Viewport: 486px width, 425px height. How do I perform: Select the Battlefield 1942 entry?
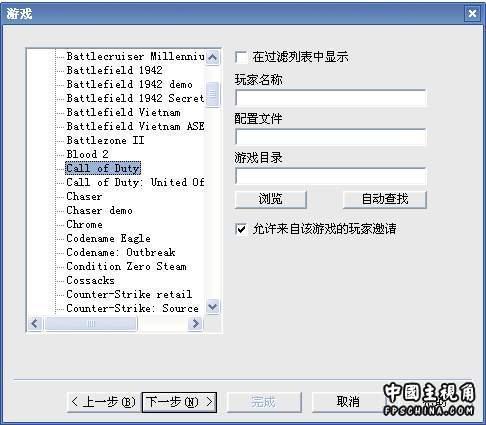[114, 70]
